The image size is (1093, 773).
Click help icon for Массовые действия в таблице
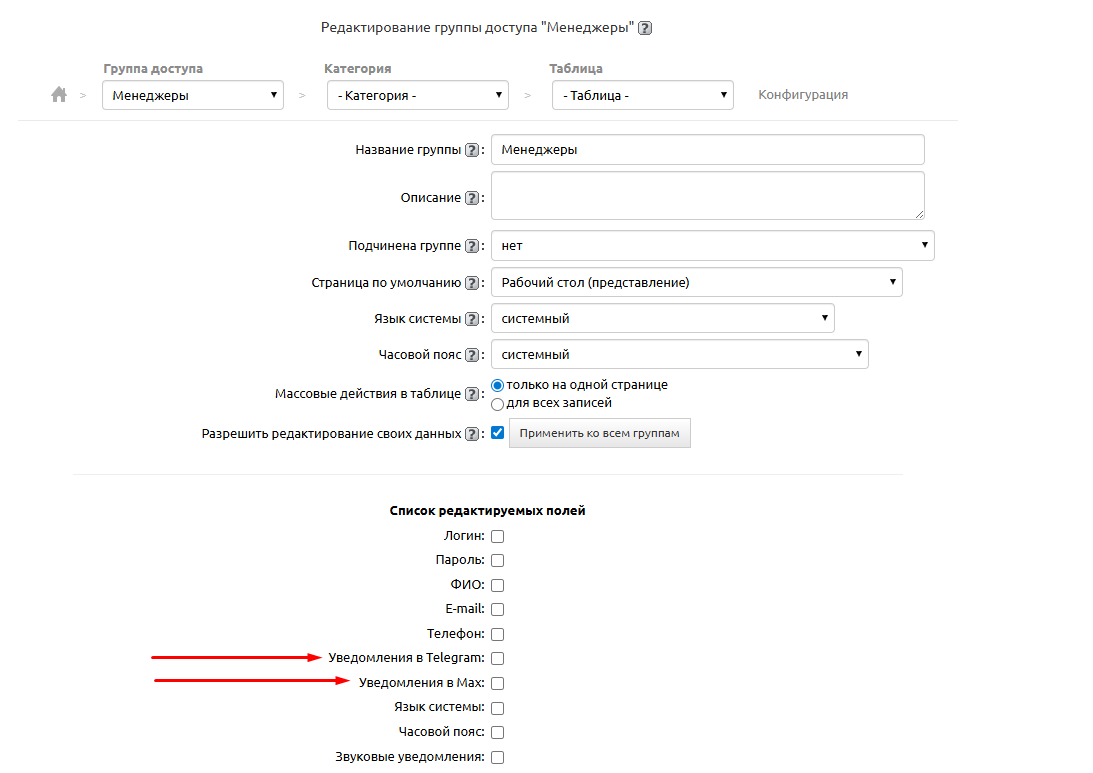pos(472,394)
